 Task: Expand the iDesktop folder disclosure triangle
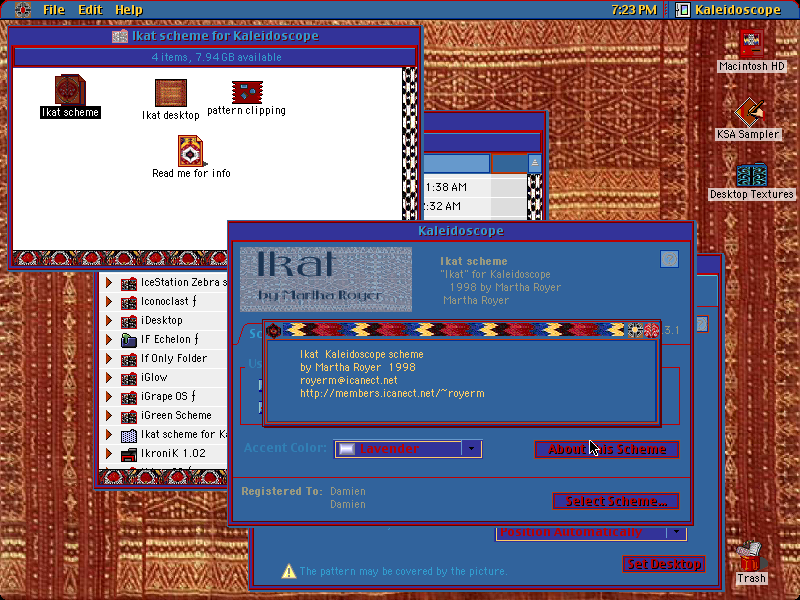[x=109, y=320]
